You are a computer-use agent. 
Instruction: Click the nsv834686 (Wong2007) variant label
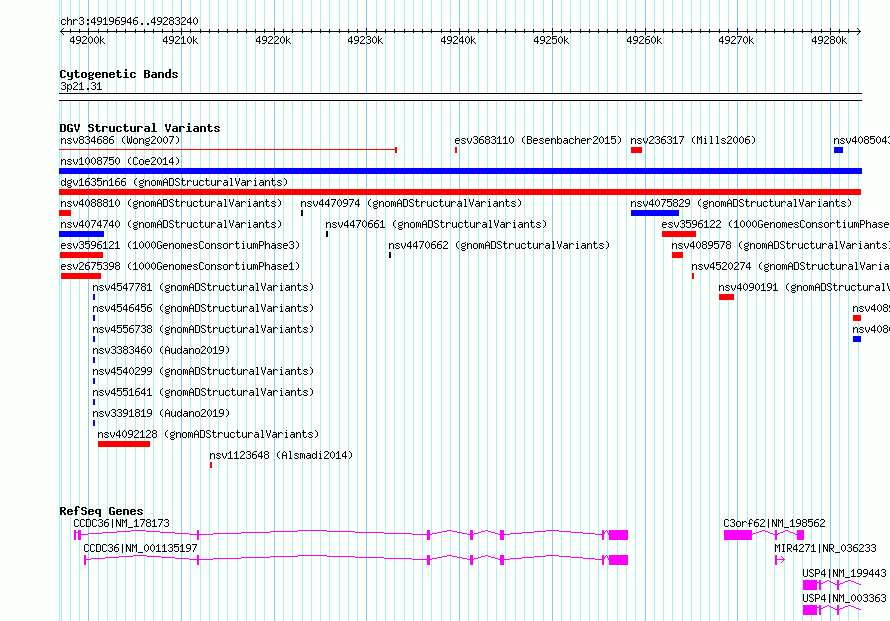(120, 140)
